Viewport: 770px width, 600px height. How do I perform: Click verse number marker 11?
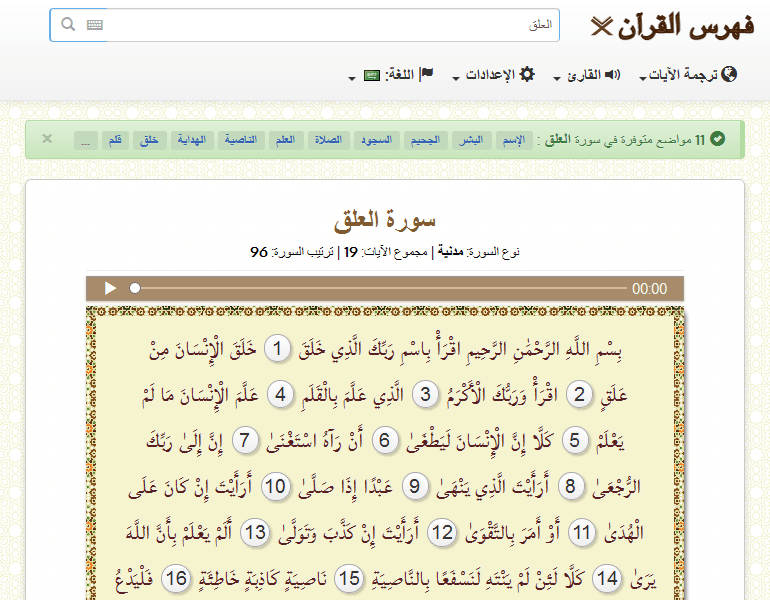pos(582,533)
